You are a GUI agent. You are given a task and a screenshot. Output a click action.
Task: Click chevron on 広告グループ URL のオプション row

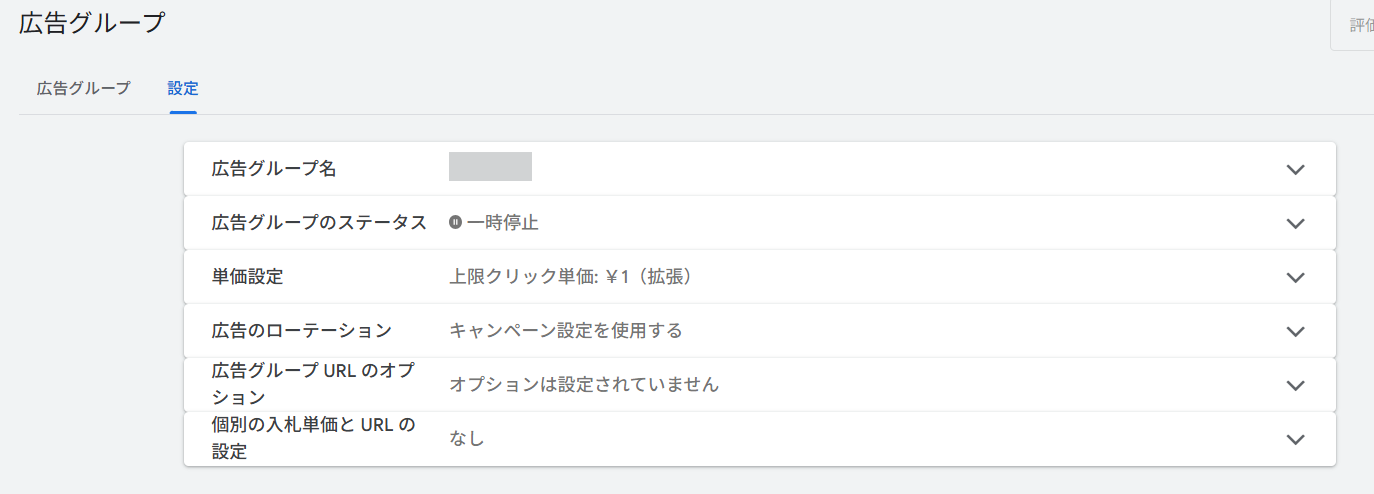1295,385
